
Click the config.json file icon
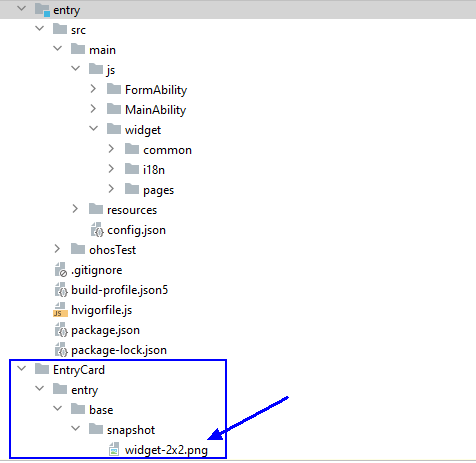pyautogui.click(x=97, y=230)
